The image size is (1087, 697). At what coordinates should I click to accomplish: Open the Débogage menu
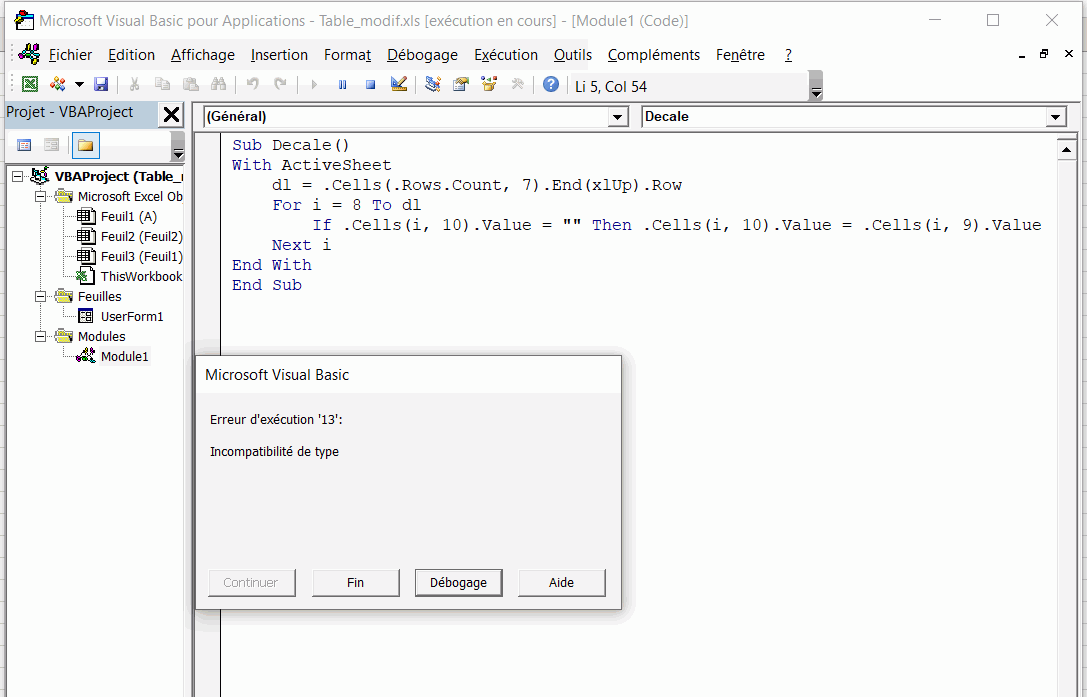422,55
